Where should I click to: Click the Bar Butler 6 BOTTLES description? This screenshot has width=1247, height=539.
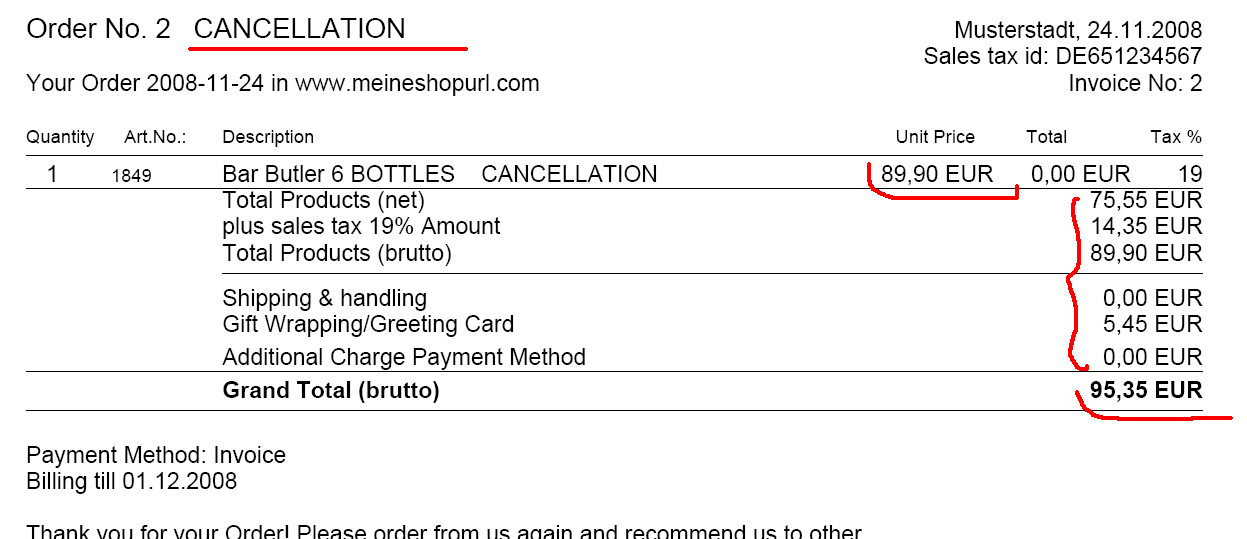click(338, 175)
